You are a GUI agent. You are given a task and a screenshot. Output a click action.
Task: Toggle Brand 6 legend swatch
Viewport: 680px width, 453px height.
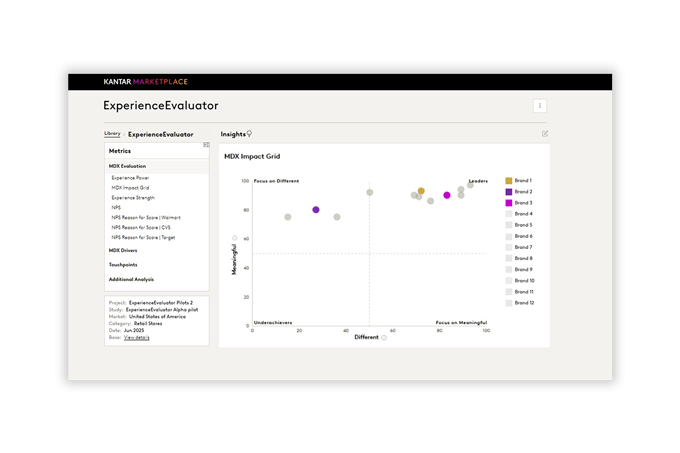(509, 236)
